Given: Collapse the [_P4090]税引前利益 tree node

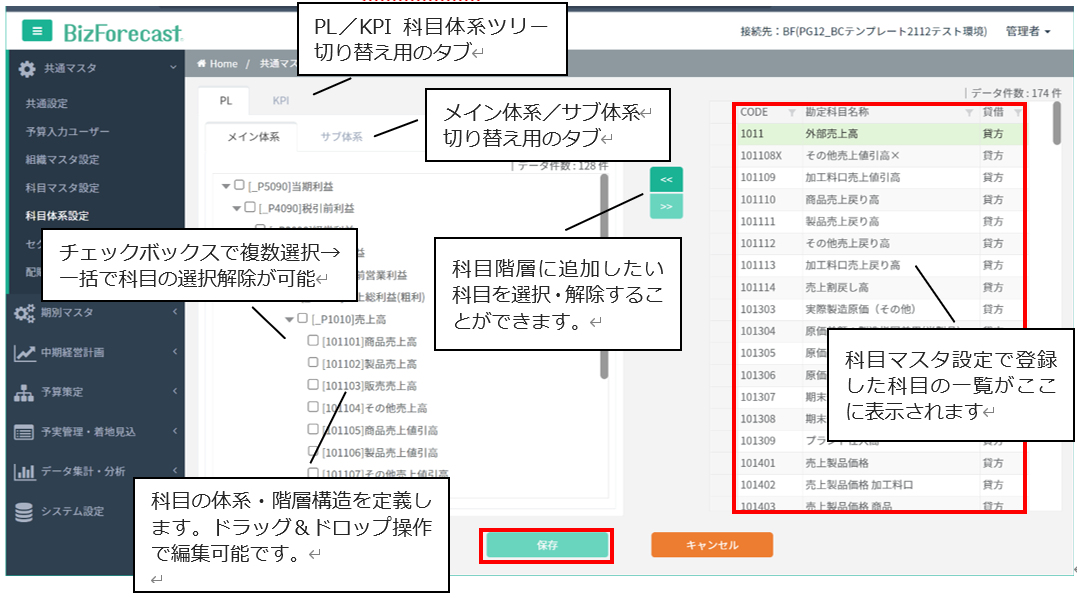Looking at the screenshot, I should (x=237, y=208).
